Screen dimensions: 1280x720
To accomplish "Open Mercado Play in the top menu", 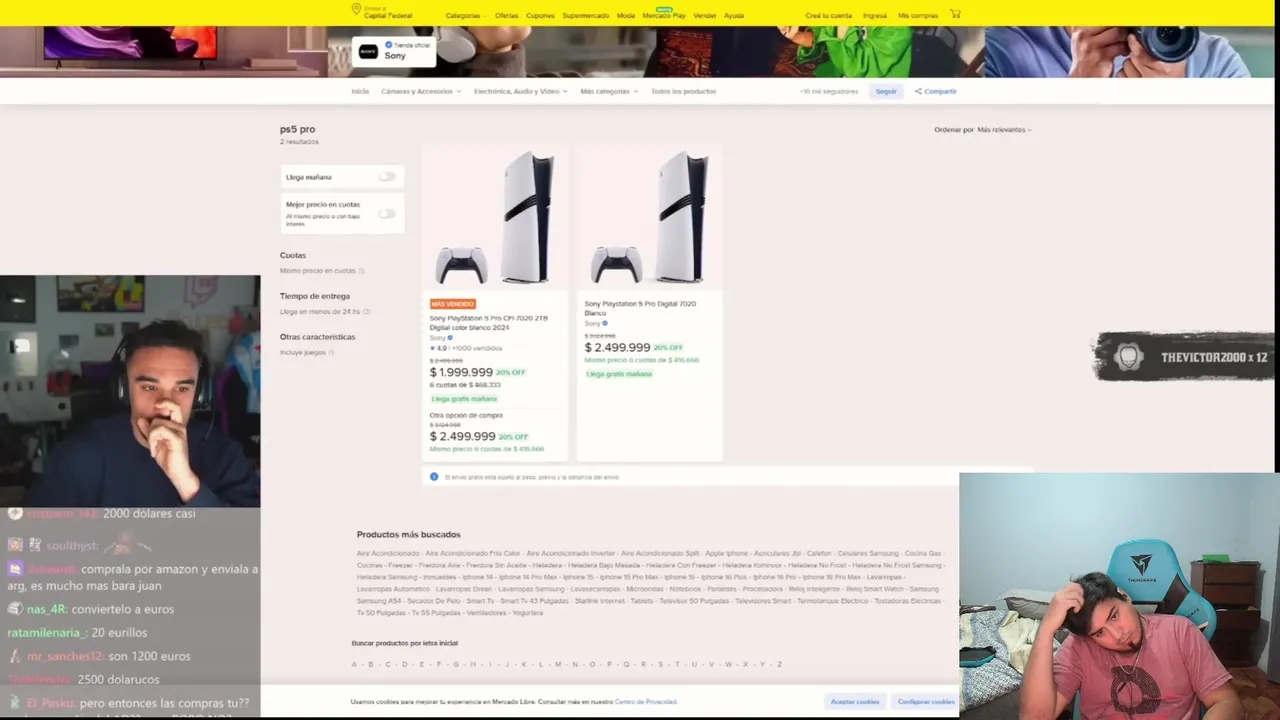I will 664,16.
